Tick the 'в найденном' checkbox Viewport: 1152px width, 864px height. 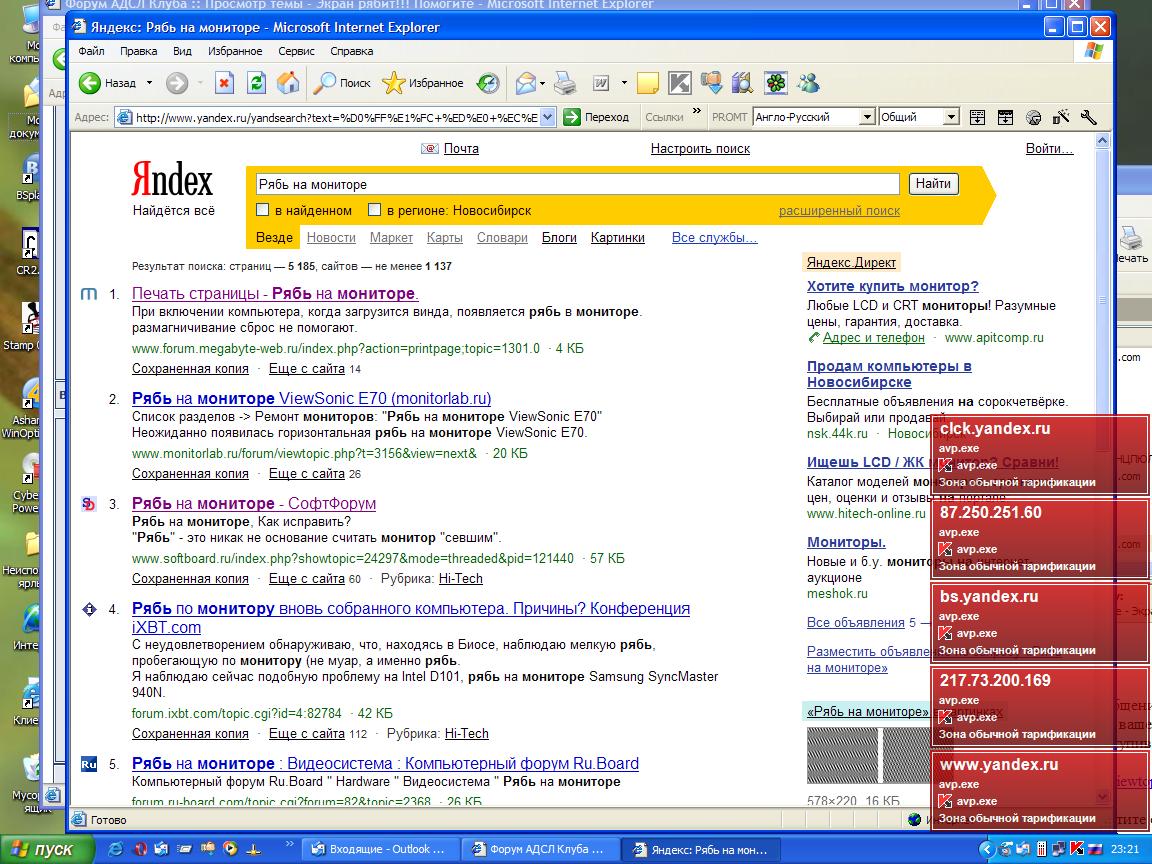(262, 210)
